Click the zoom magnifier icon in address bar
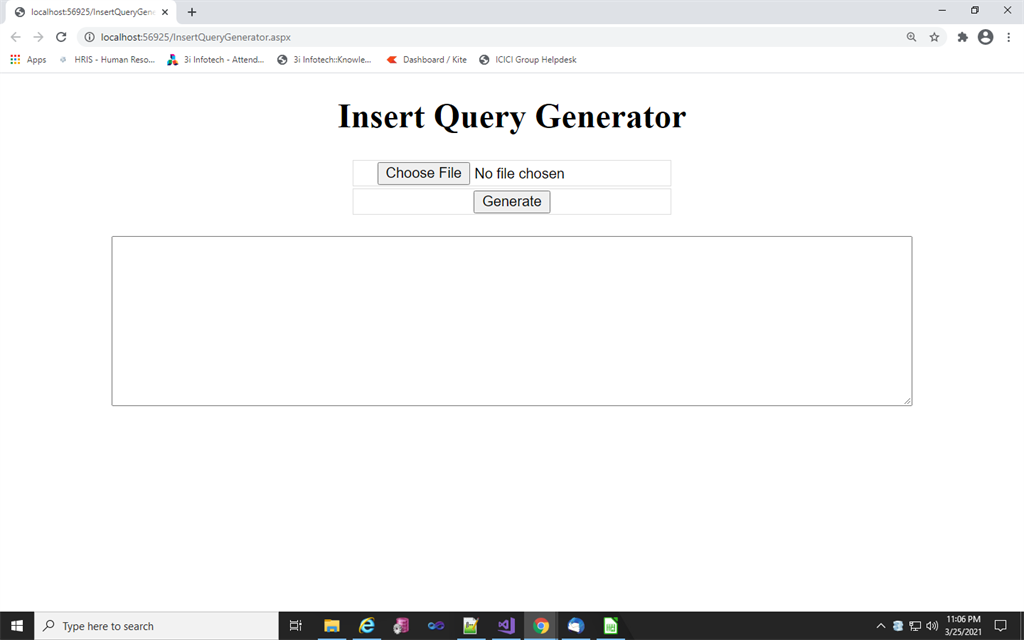This screenshot has width=1024, height=640. (910, 36)
